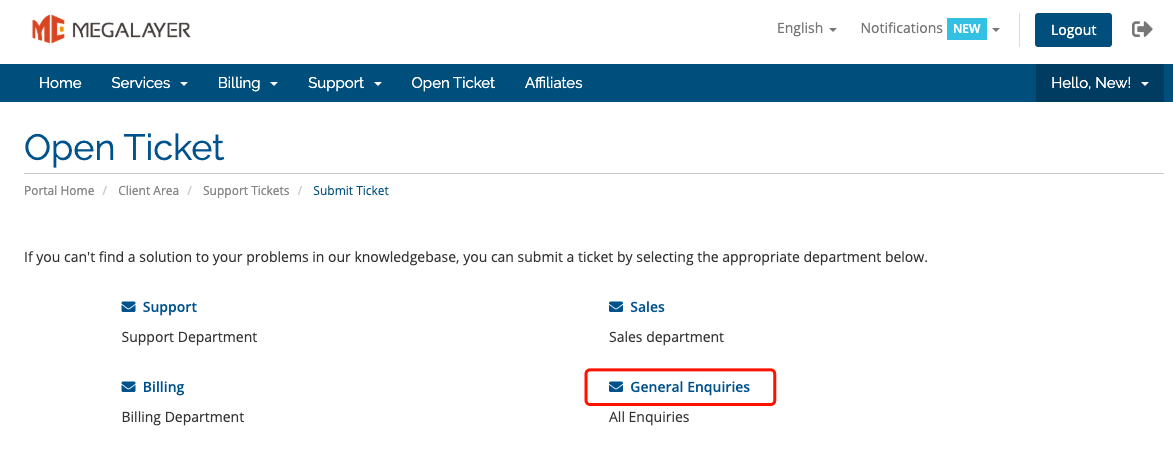
Task: Click the Submit Ticket breadcrumb
Action: click(351, 191)
